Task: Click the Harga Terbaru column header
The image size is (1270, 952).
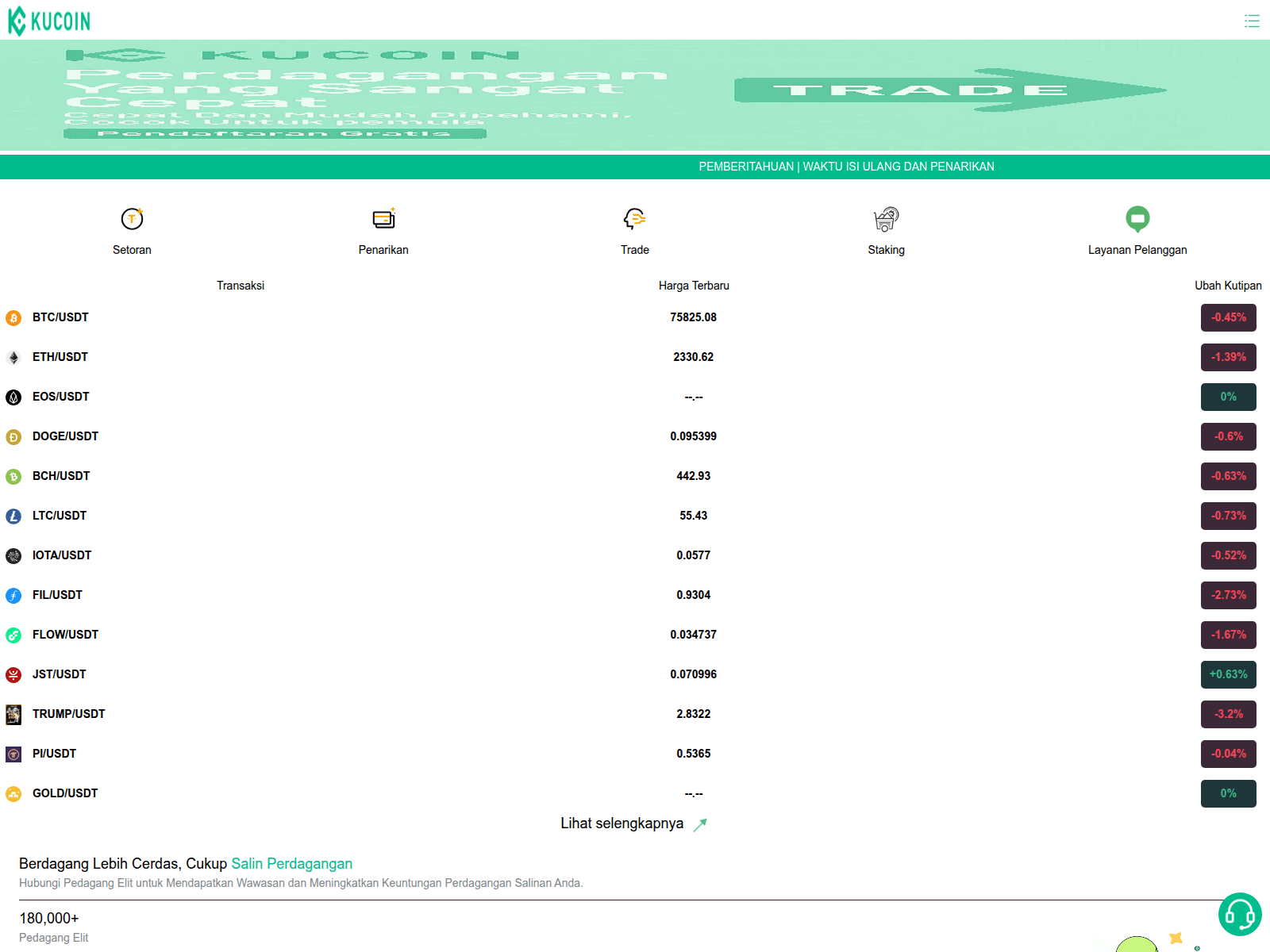Action: point(694,286)
